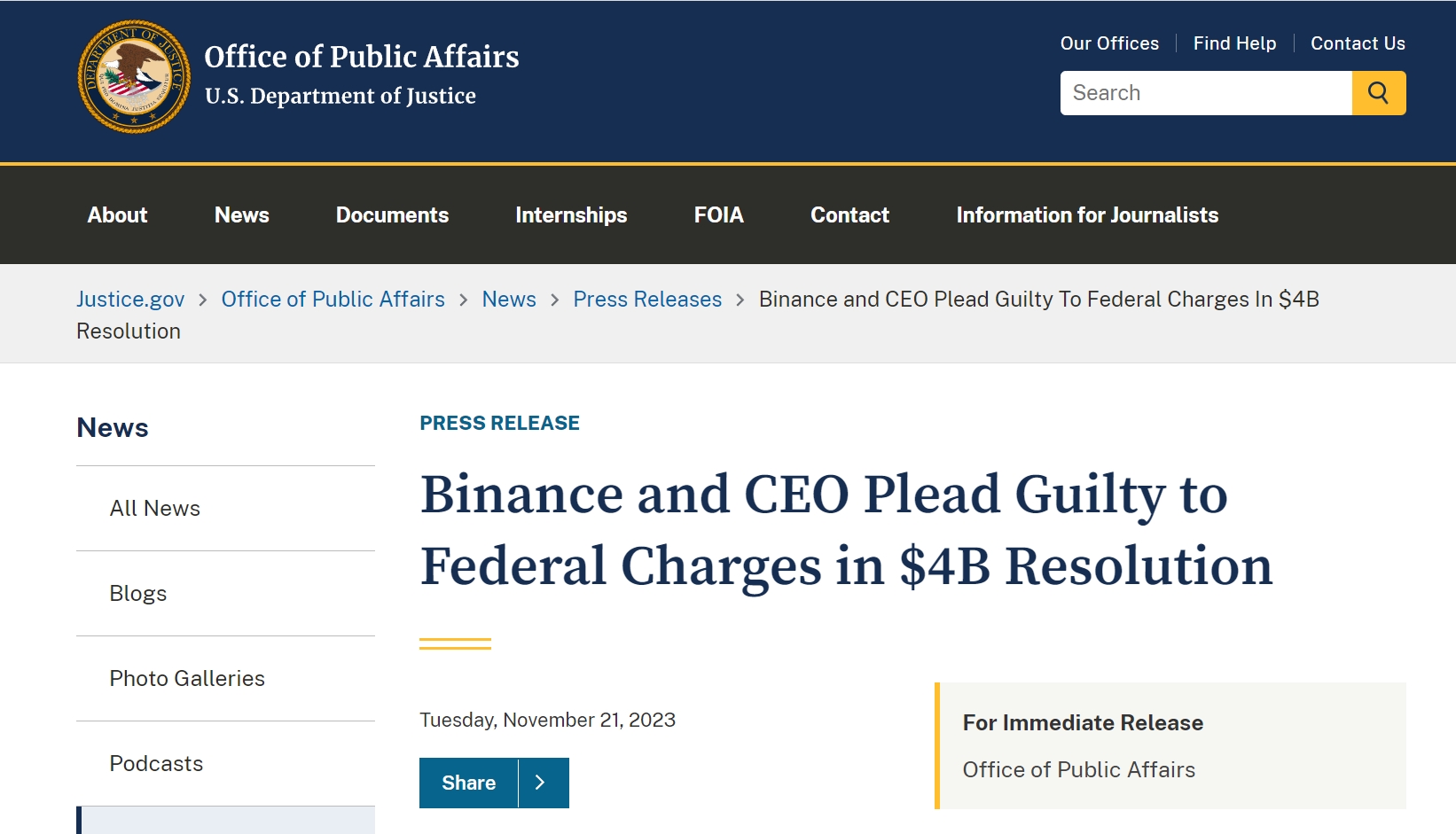Click the yellow search magnifier button
This screenshot has height=834, width=1456.
point(1379,93)
